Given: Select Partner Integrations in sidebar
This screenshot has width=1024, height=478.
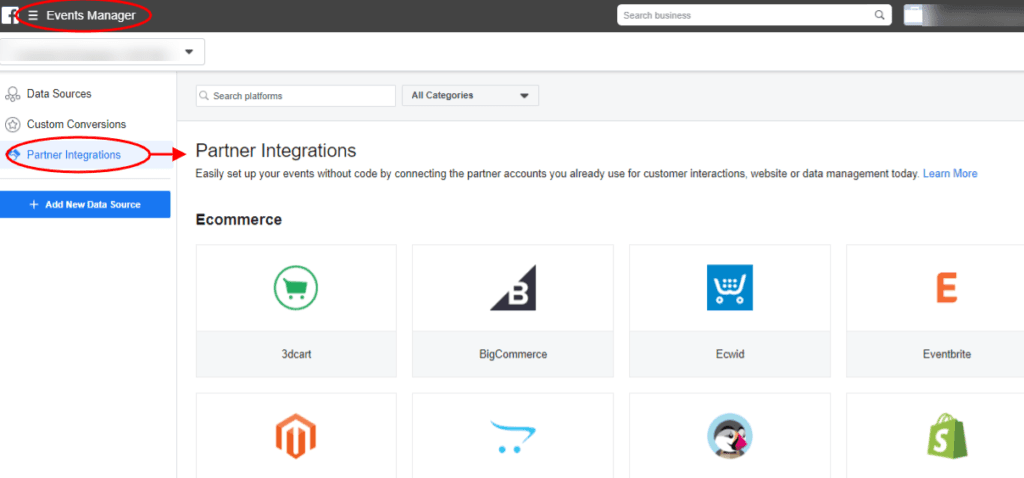Looking at the screenshot, I should click(x=73, y=155).
